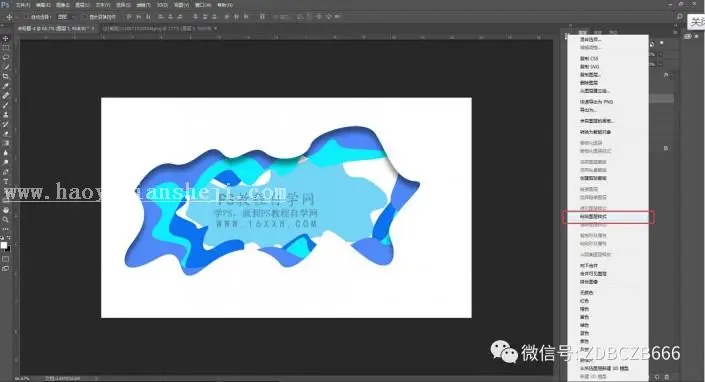Change screen mode icon at toolbox bottom
The height and width of the screenshot is (382, 705).
5,268
